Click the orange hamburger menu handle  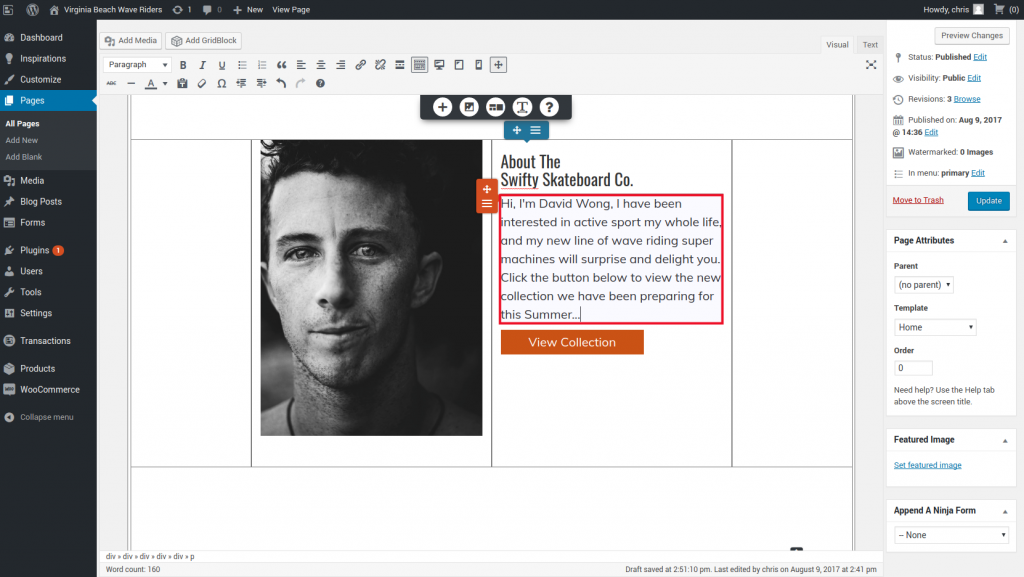(487, 204)
